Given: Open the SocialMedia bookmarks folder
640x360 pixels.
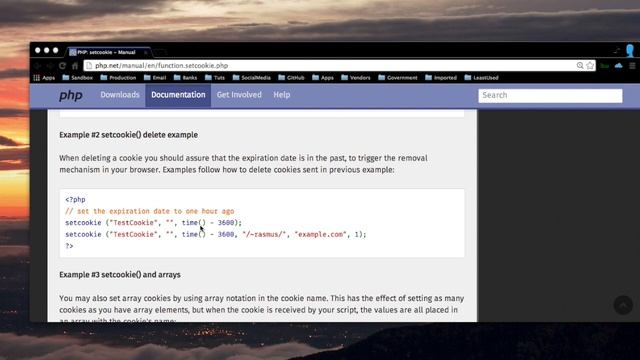Looking at the screenshot, I should click(251, 78).
